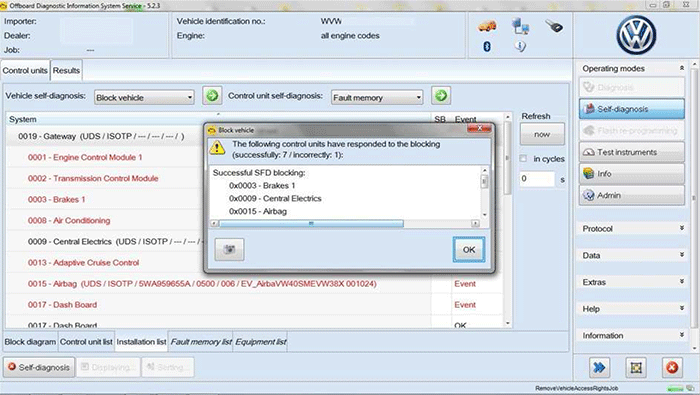Viewport: 700px width, 395px height.
Task: Click the vehicle connection car icon
Action: pyautogui.click(x=487, y=26)
